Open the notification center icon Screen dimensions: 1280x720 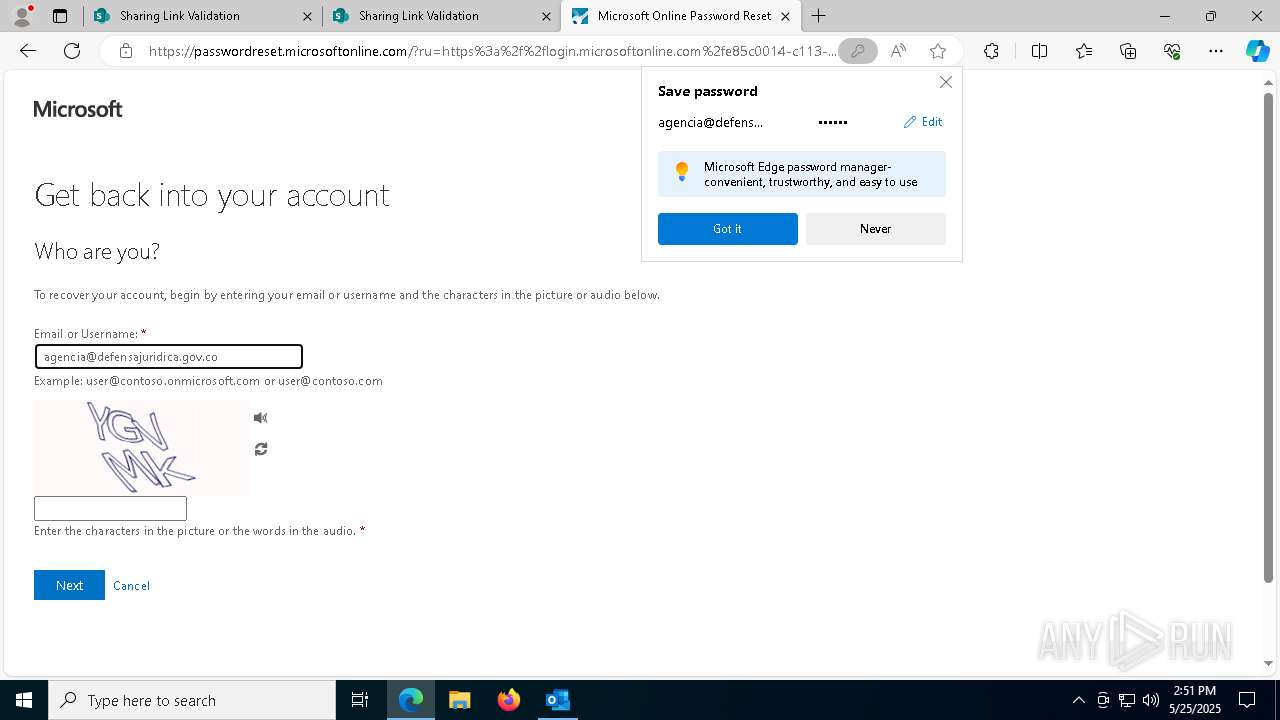(1247, 700)
